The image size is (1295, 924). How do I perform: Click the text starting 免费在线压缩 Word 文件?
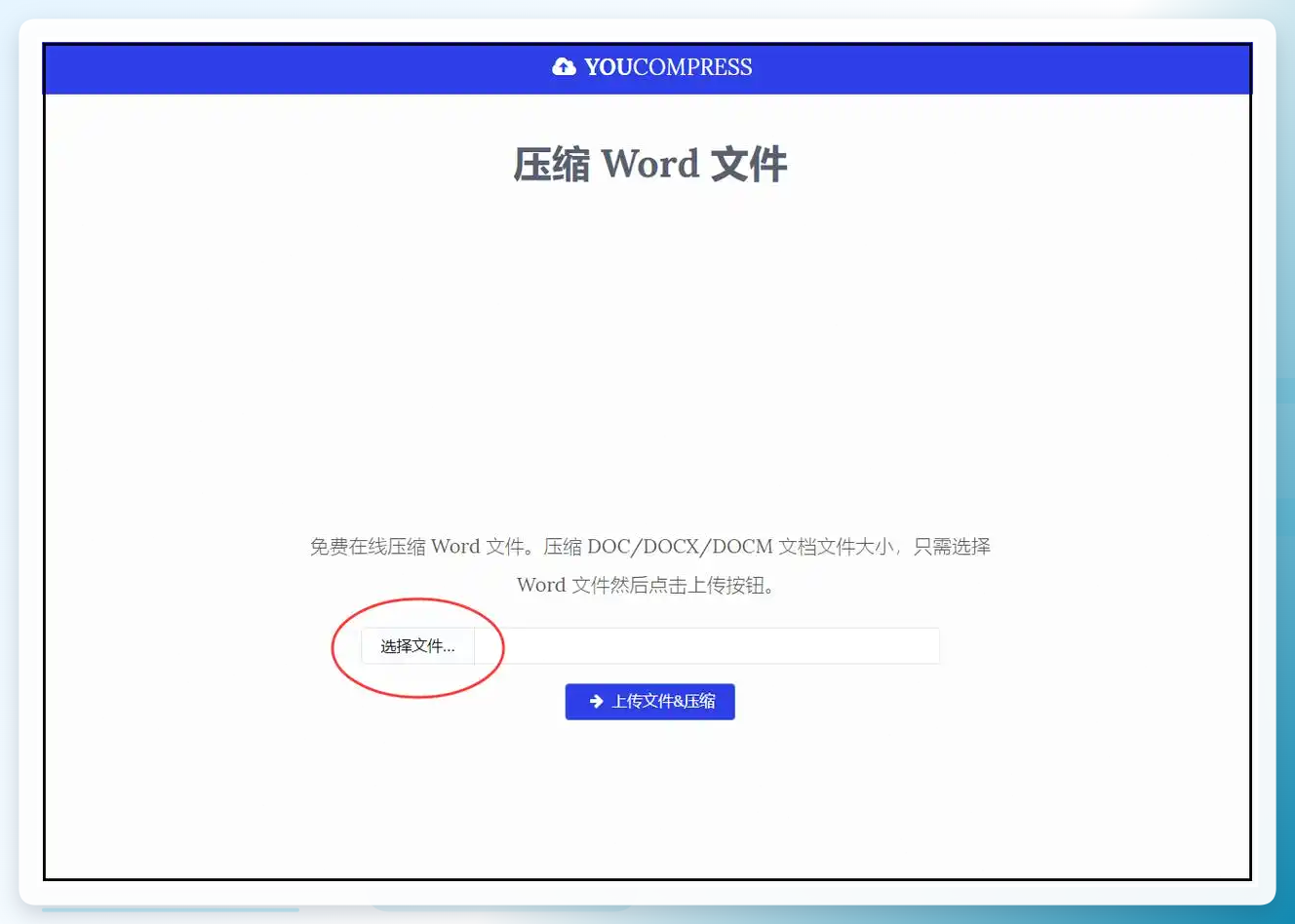650,547
